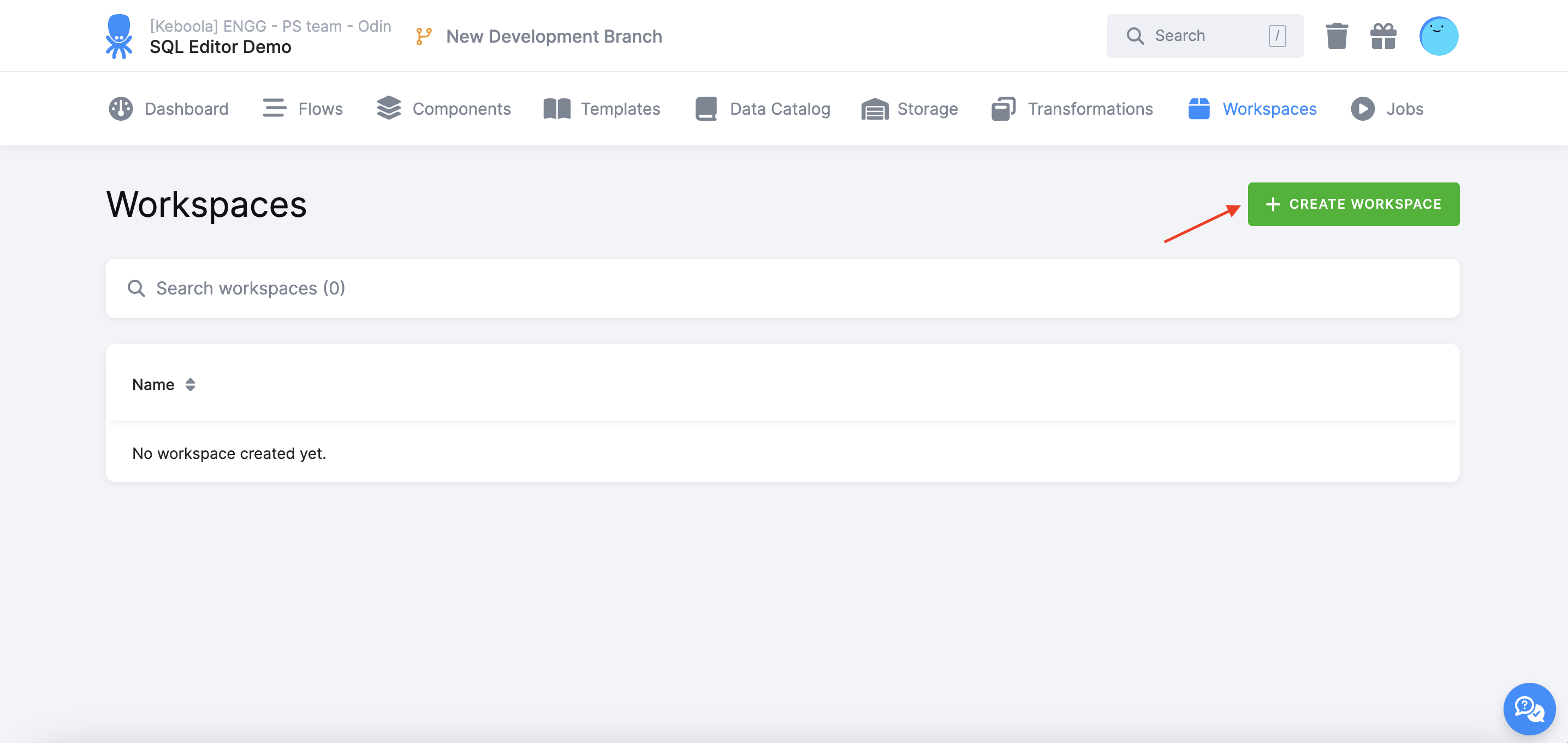Open the gift box what's new icon
The width and height of the screenshot is (1568, 743).
[x=1382, y=36]
